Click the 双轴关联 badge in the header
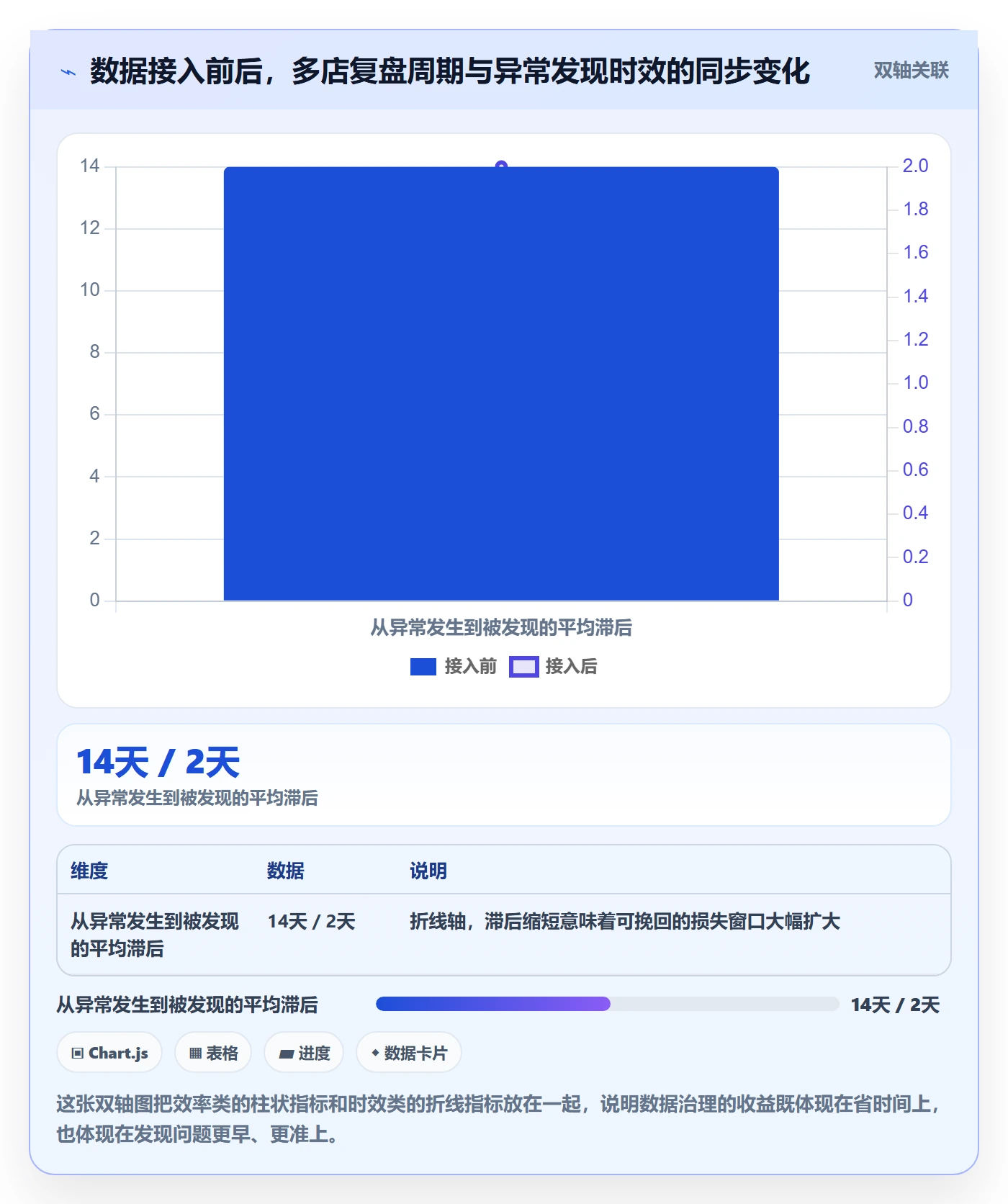This screenshot has width=1008, height=1204. (911, 71)
